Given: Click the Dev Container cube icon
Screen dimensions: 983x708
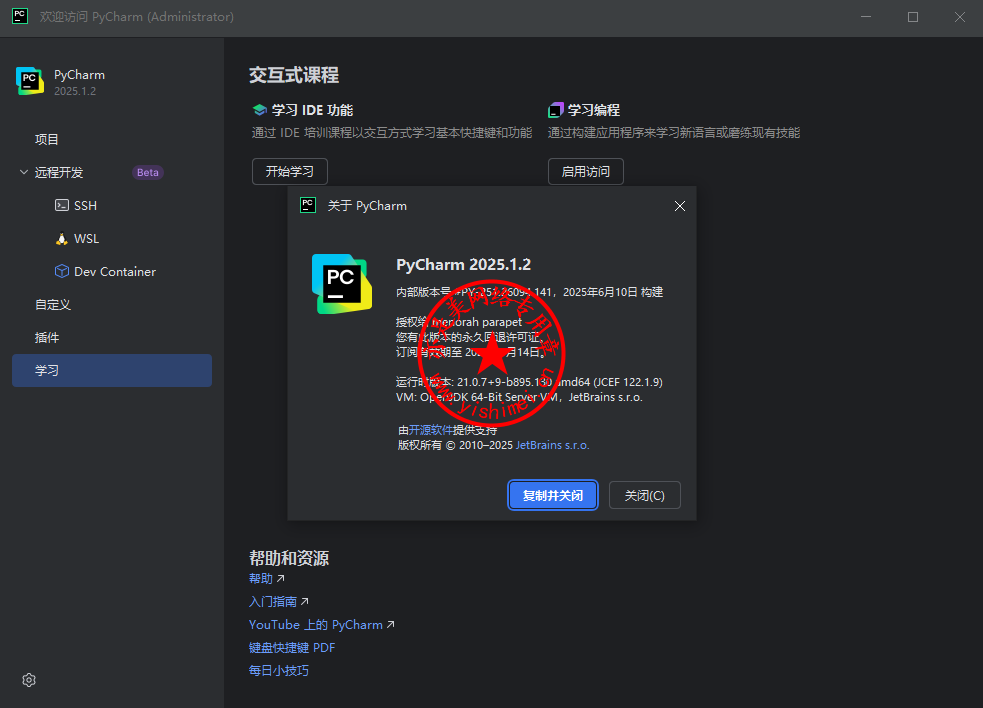Looking at the screenshot, I should pos(61,271).
